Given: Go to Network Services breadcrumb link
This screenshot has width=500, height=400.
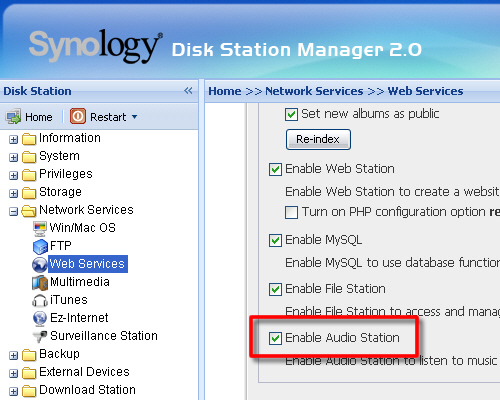Looking at the screenshot, I should point(314,91).
